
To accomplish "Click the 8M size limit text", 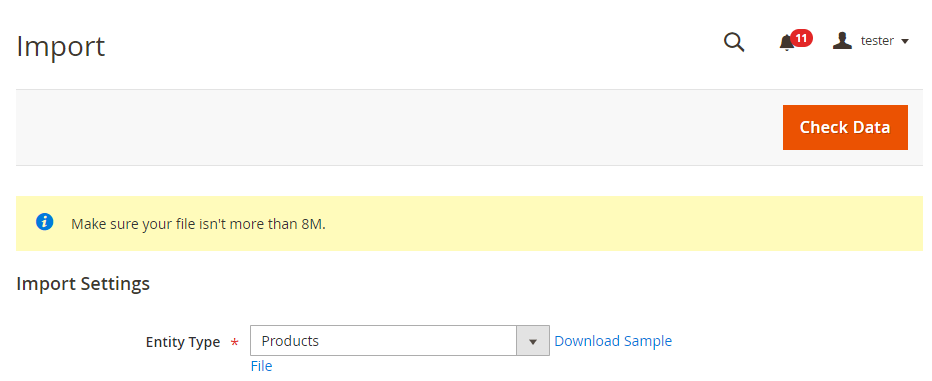I will (313, 224).
